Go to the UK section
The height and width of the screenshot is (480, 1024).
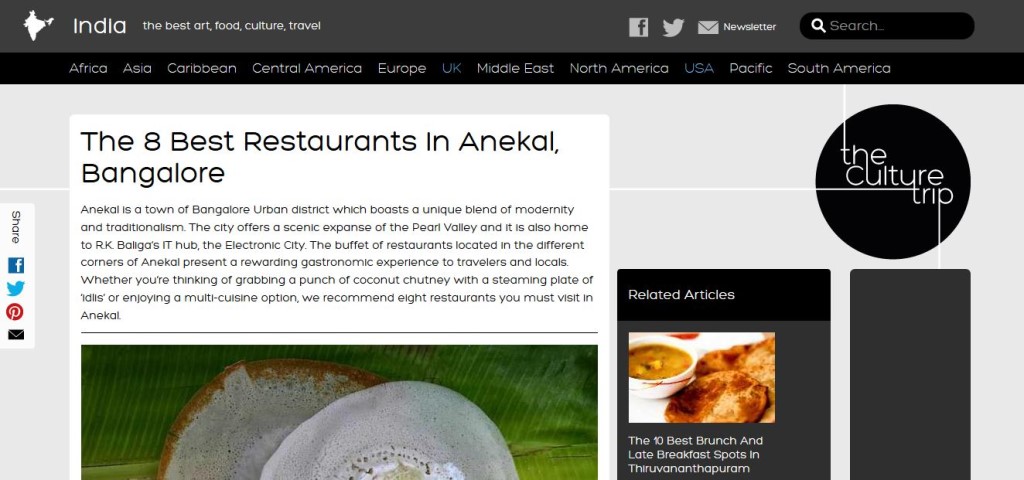451,68
